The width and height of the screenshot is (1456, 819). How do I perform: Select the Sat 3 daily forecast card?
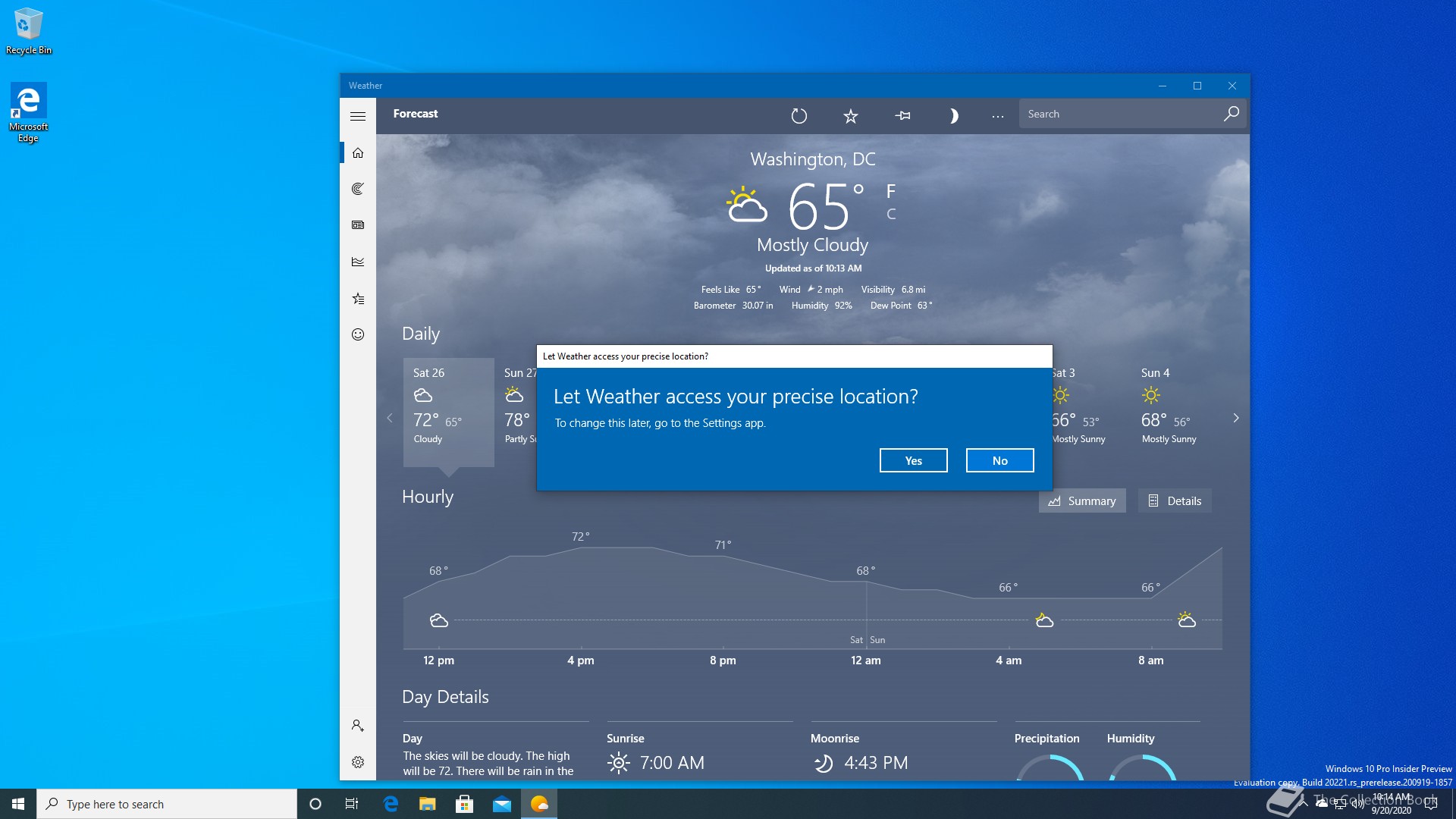1084,412
